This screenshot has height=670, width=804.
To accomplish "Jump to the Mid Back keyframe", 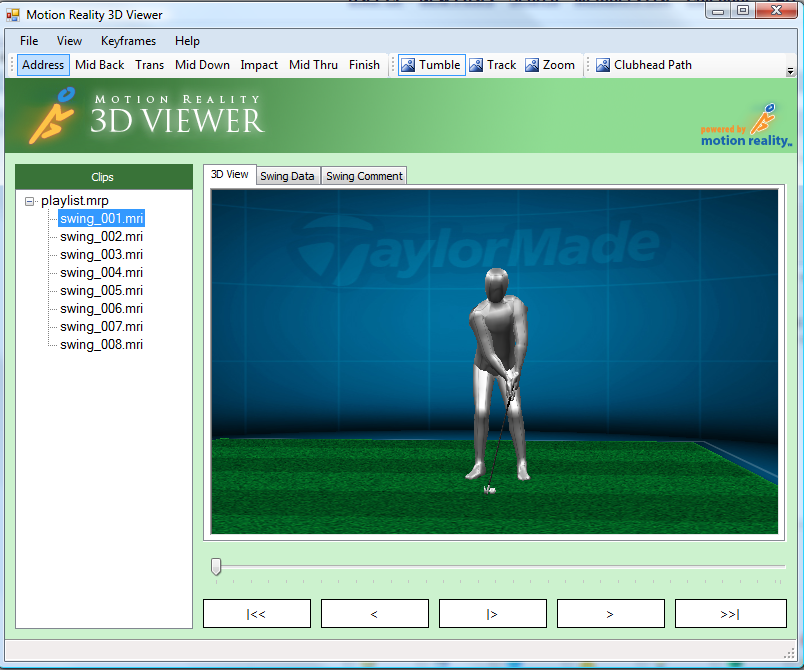I will click(99, 65).
